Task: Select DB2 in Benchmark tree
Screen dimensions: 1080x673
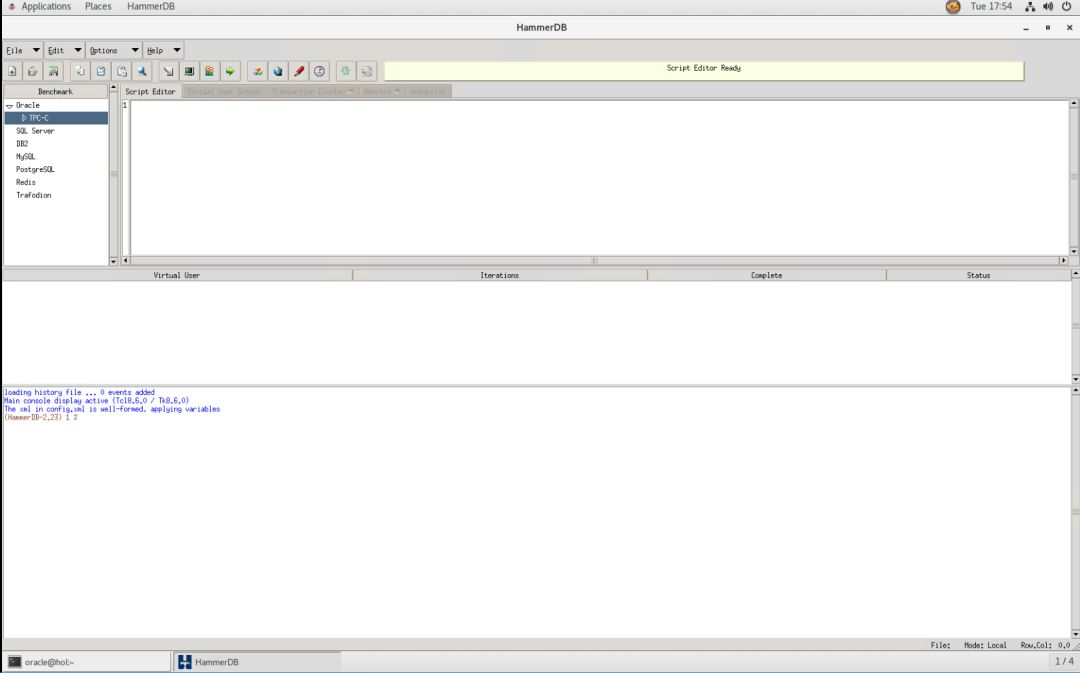Action: coord(22,144)
